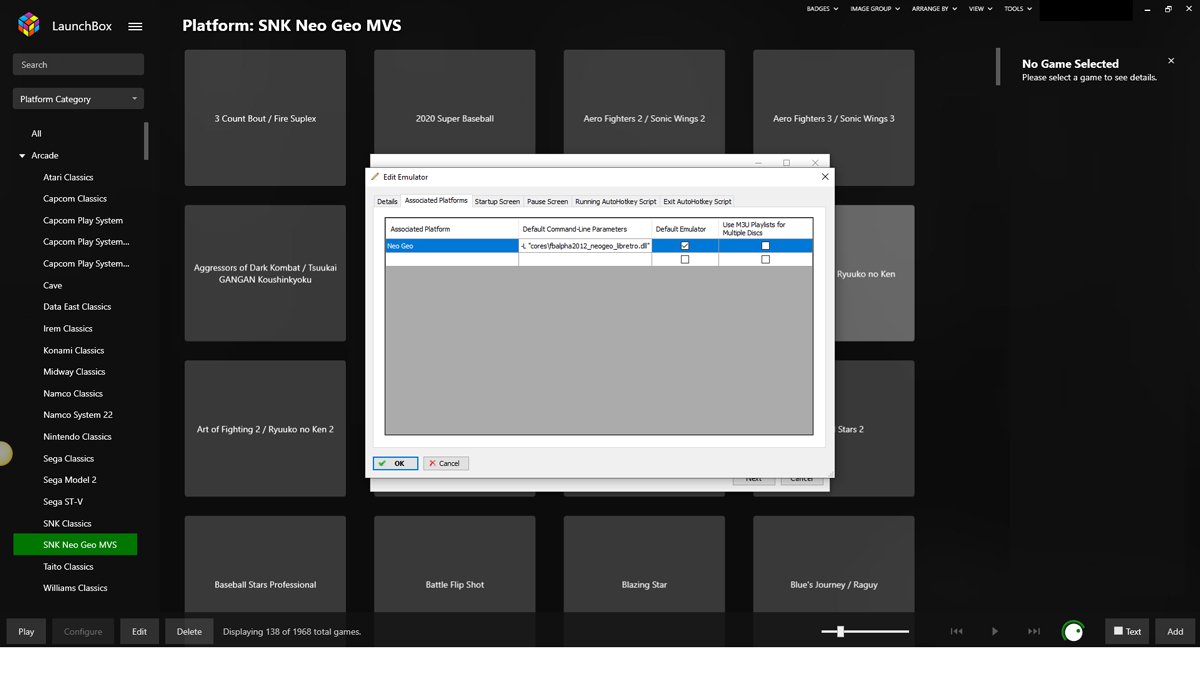Click the Add button
Screen dimensions: 1200x675
1175,631
